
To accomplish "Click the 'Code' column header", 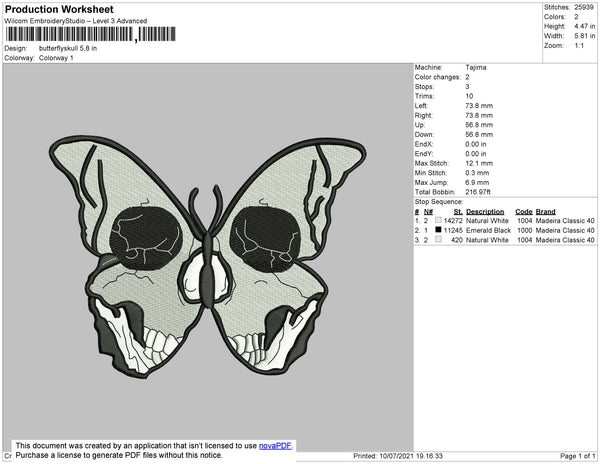I will point(524,212).
